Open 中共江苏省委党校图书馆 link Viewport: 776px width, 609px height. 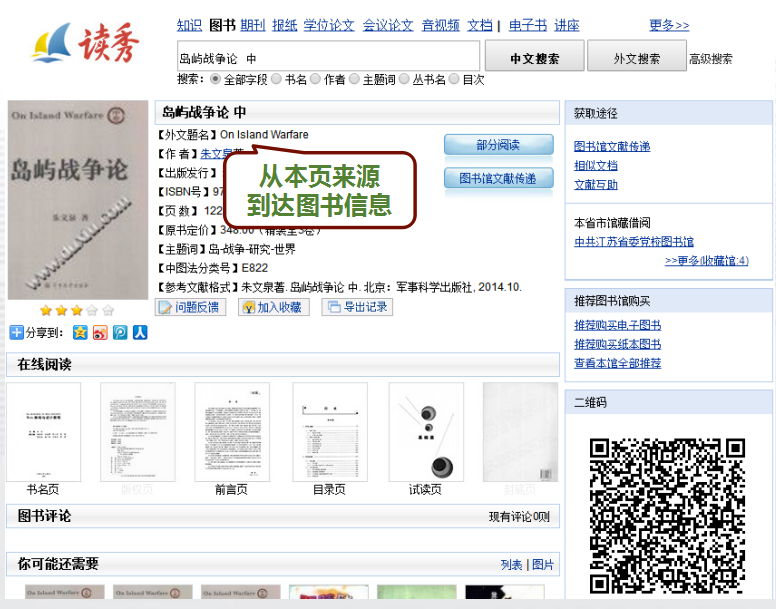(633, 241)
